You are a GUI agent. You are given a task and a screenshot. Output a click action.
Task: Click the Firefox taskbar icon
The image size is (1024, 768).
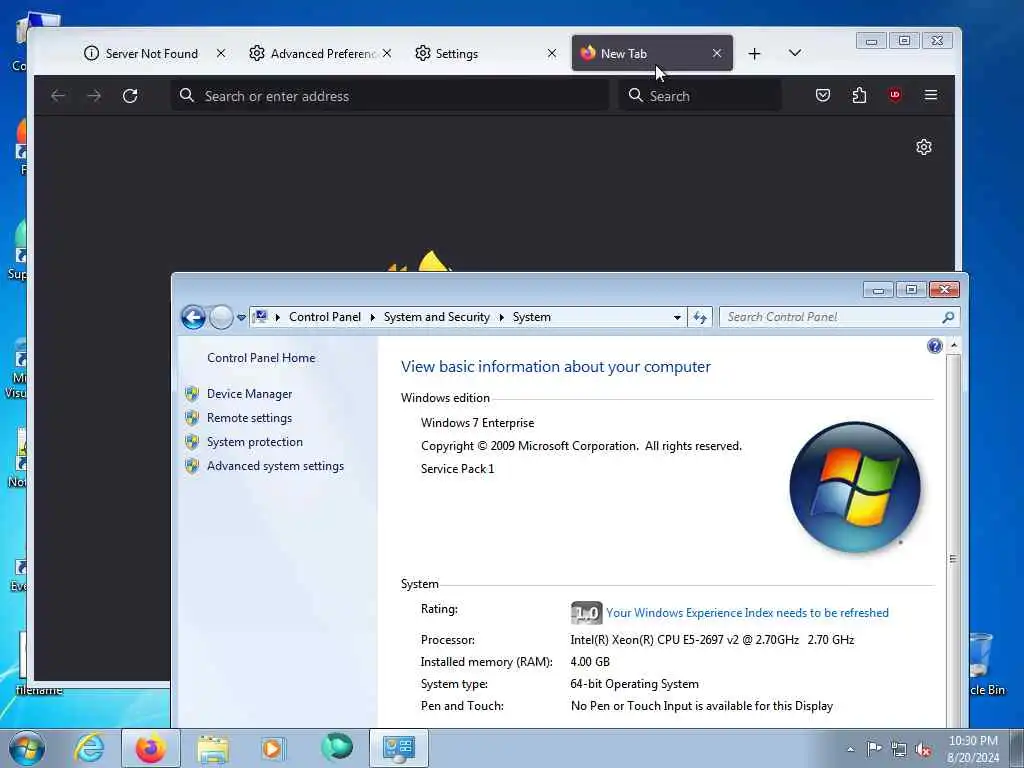150,748
